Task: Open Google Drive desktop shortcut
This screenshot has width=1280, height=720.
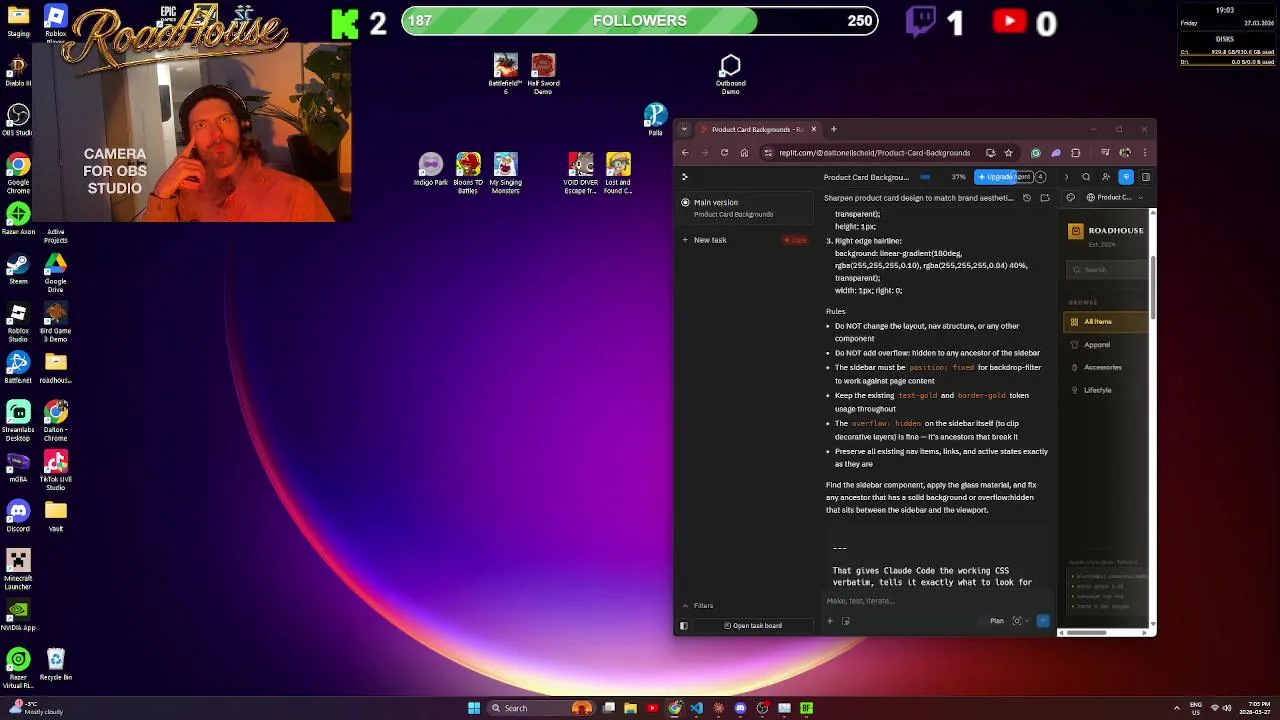Action: click(x=55, y=269)
